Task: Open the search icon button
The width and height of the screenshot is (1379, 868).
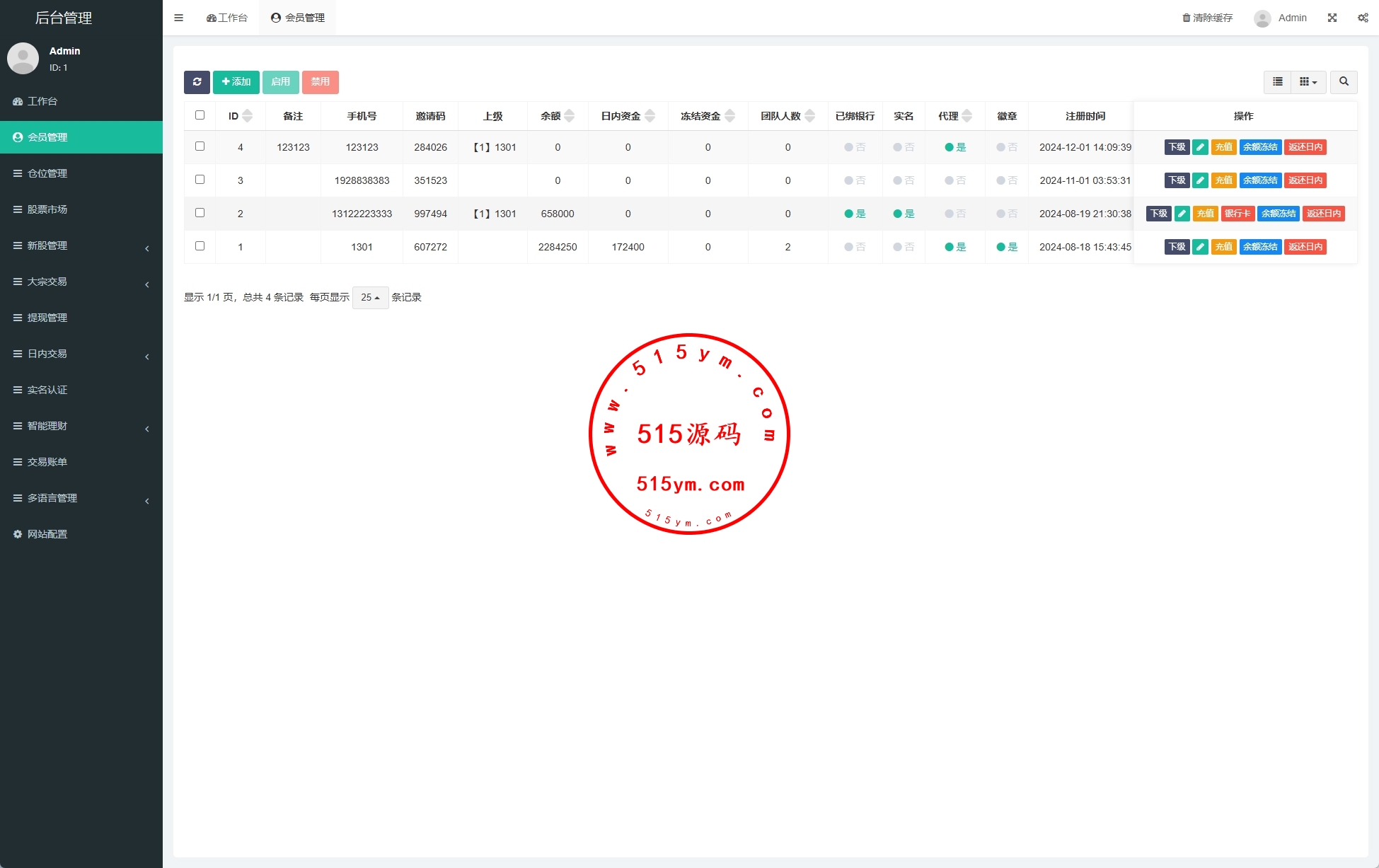Action: (x=1344, y=82)
